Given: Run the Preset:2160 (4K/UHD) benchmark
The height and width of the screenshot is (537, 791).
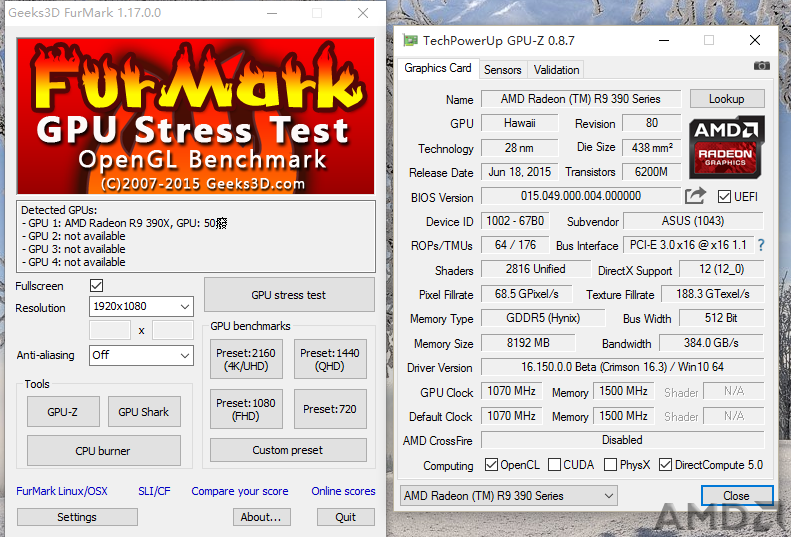Looking at the screenshot, I should 246,359.
